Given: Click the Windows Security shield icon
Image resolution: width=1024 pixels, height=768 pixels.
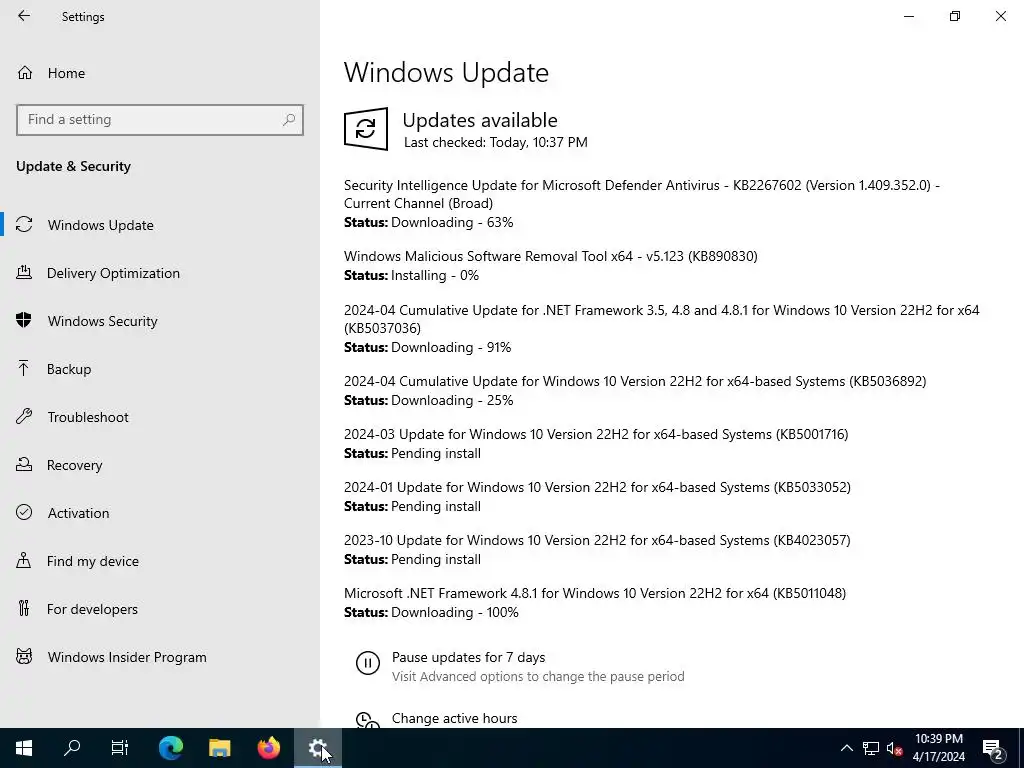Looking at the screenshot, I should click(x=24, y=320).
